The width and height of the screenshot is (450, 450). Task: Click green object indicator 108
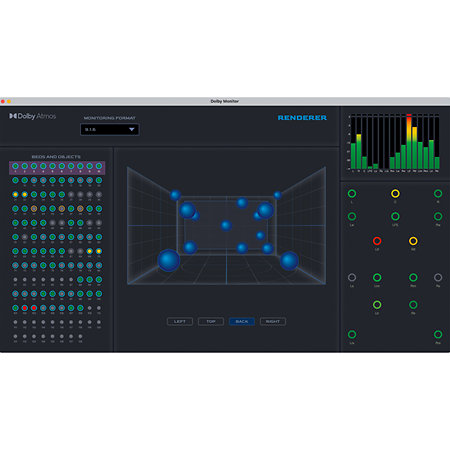click(x=80, y=308)
